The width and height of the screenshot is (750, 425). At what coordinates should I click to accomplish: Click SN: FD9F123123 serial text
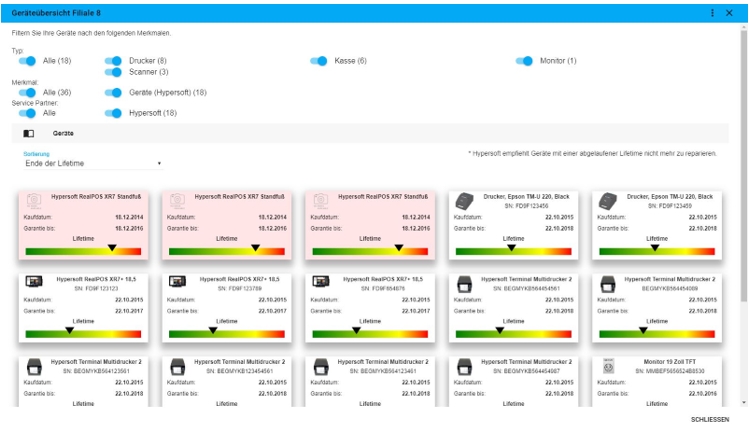[96, 289]
